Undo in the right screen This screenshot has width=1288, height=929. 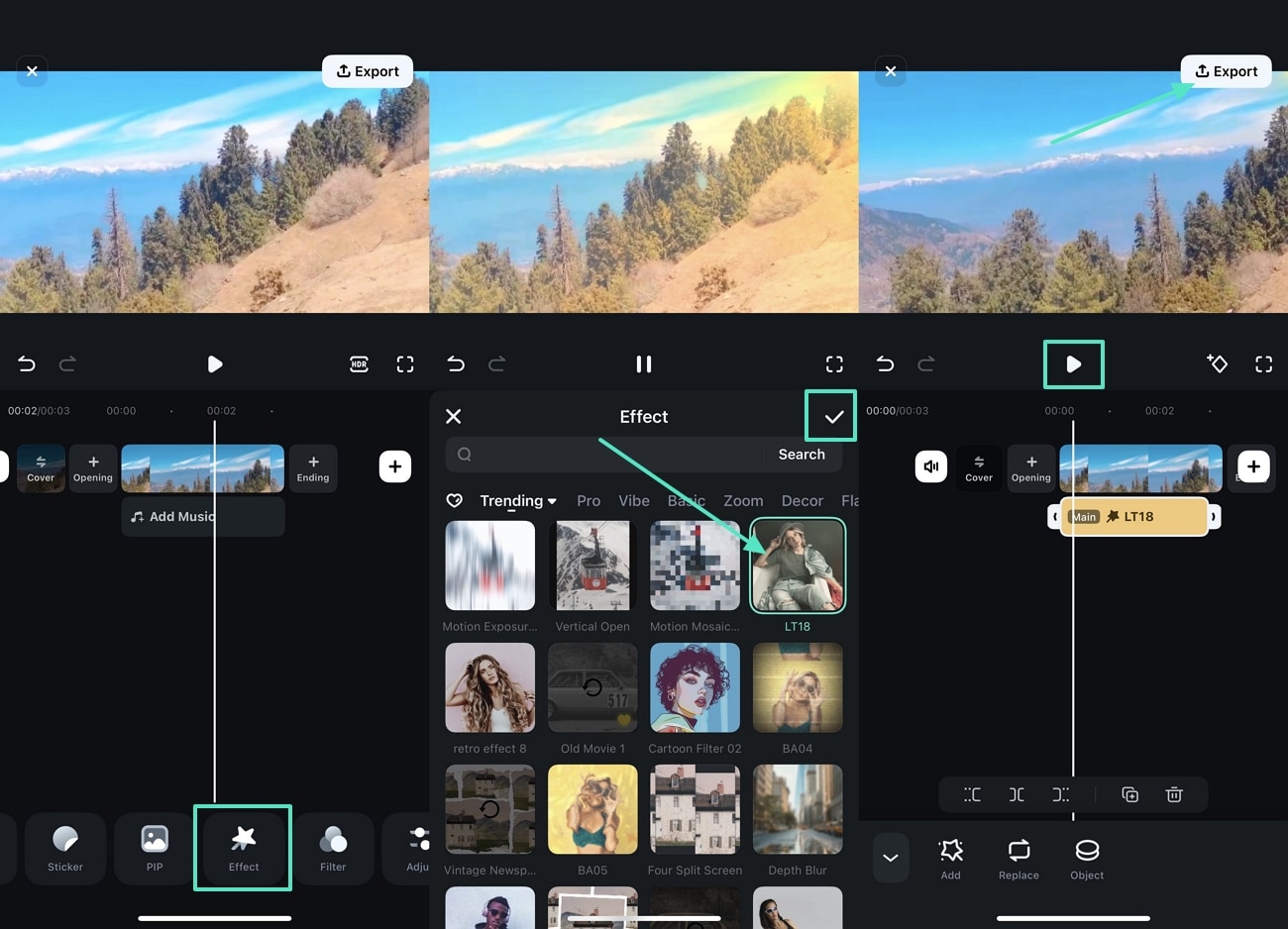[x=885, y=364]
